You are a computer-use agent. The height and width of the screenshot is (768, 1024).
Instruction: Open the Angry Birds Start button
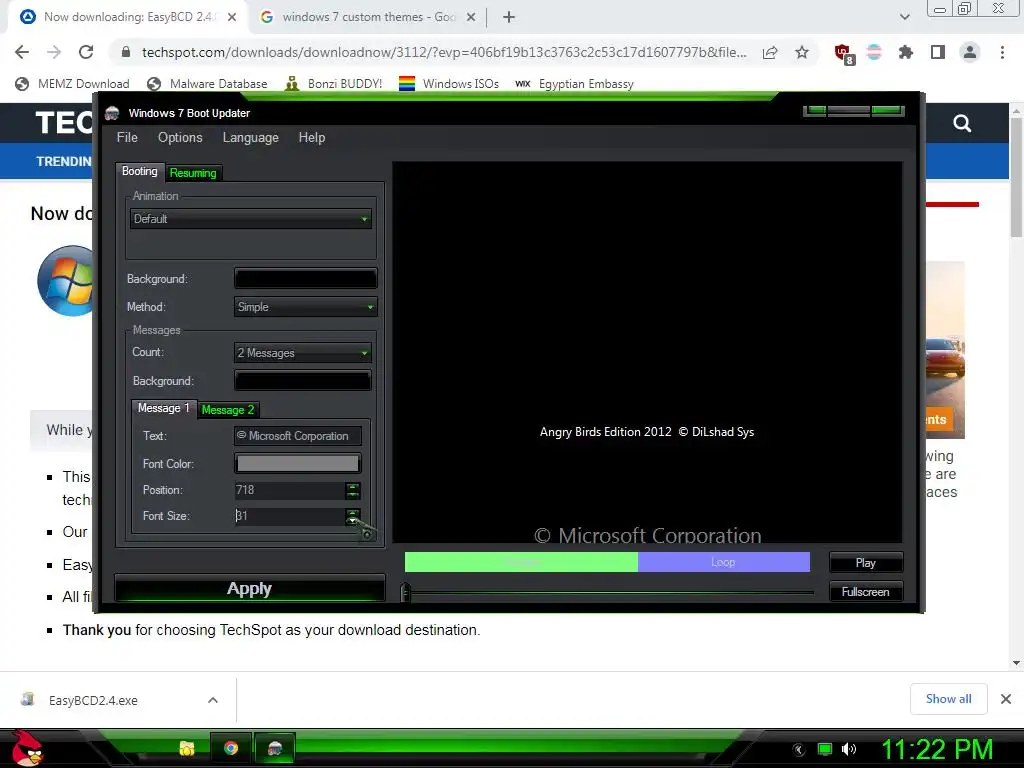tap(27, 748)
